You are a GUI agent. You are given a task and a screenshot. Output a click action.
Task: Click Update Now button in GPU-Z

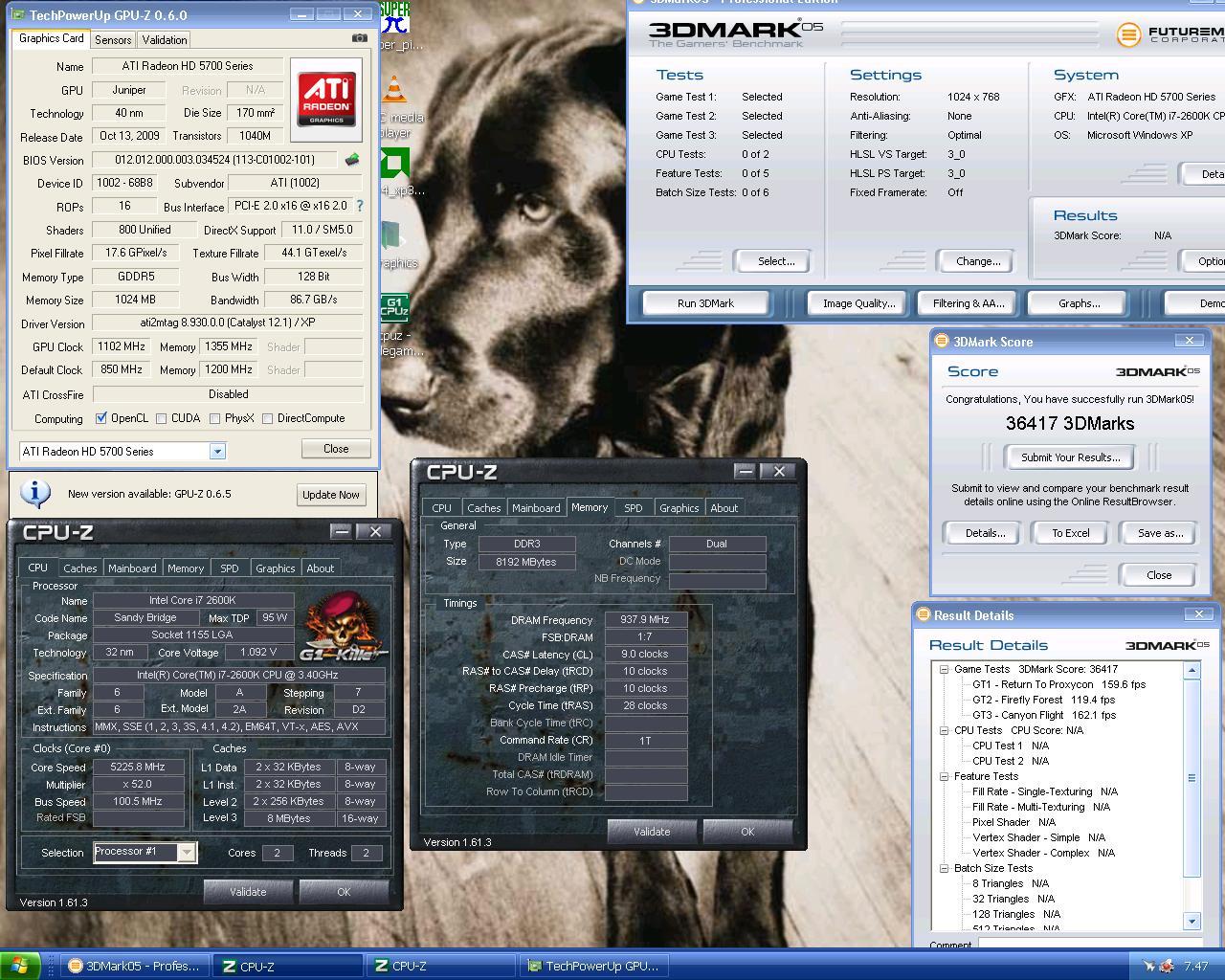(x=331, y=495)
